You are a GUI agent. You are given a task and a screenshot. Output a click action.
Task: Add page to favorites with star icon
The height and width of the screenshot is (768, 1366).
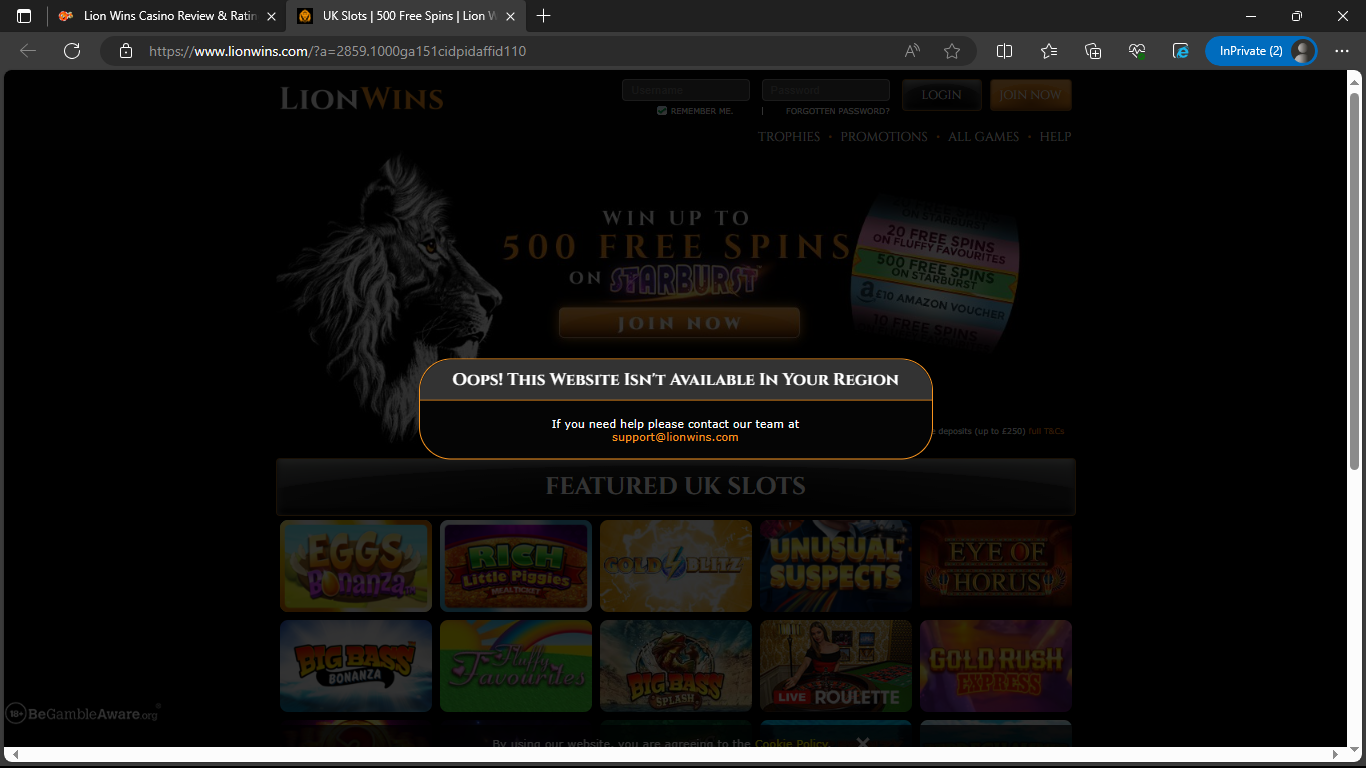click(952, 51)
